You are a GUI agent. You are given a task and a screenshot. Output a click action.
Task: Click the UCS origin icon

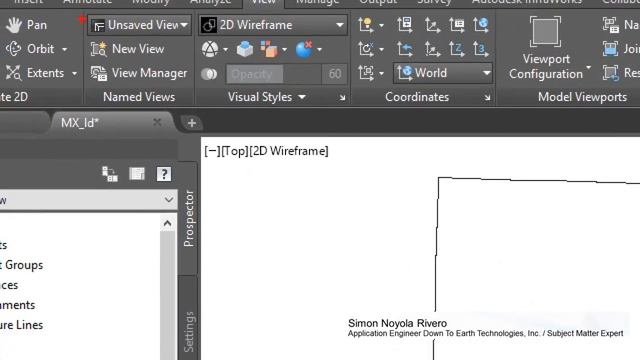432,25
